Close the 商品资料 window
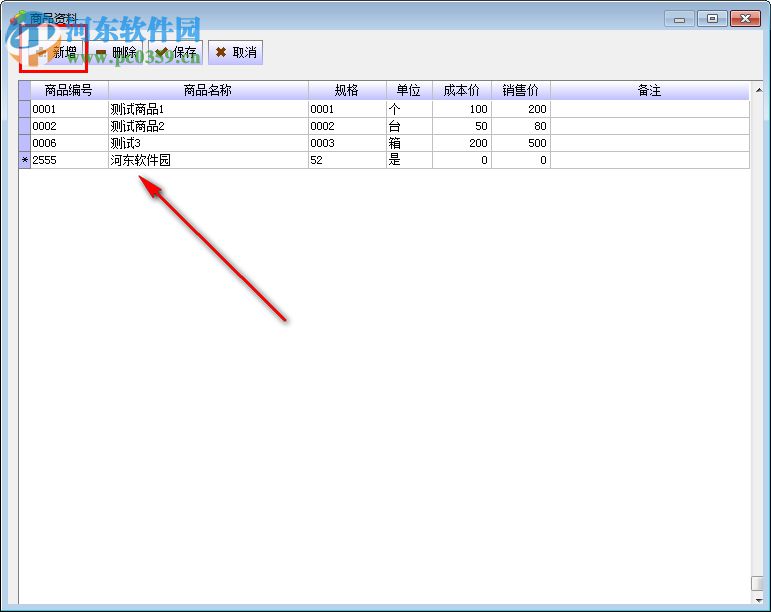 [x=745, y=19]
